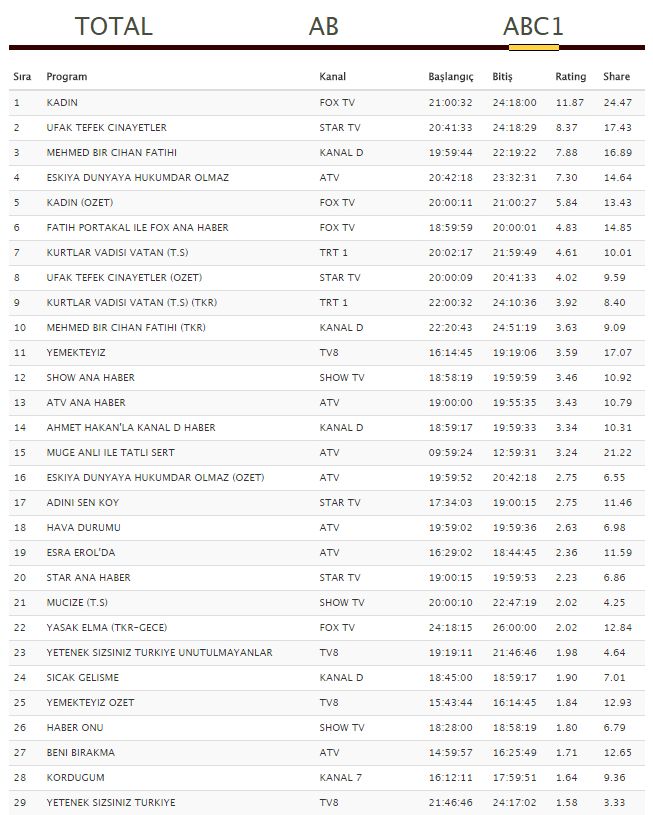The height and width of the screenshot is (815, 653).
Task: Click the Program column header
Action: pos(67,76)
